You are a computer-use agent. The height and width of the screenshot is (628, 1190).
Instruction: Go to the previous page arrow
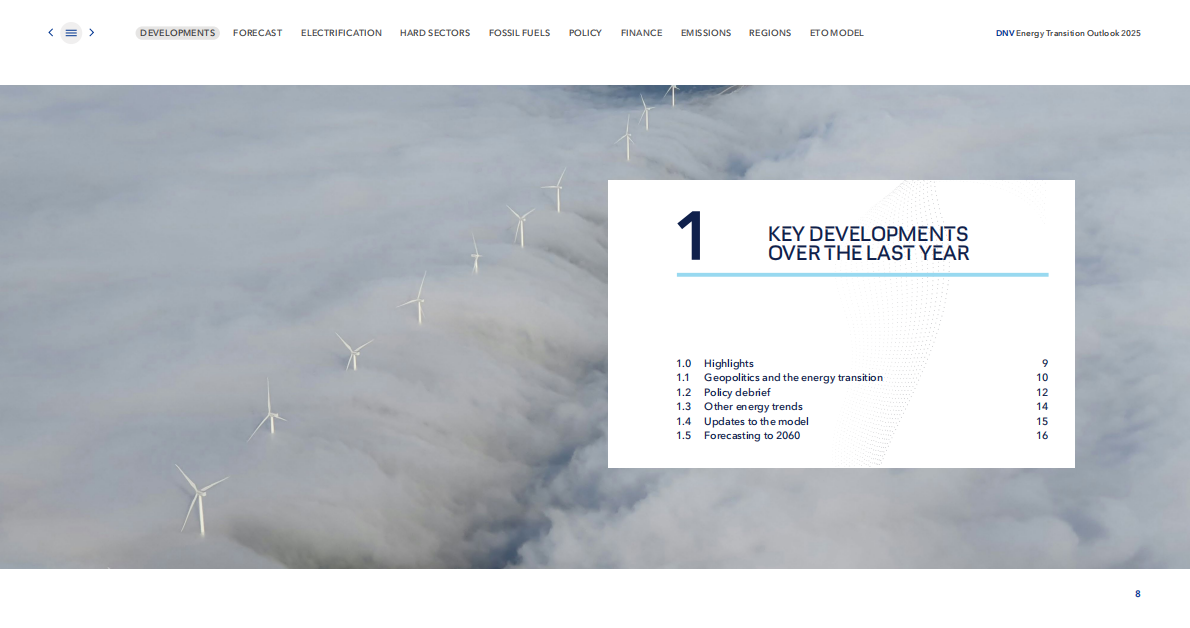(x=51, y=33)
